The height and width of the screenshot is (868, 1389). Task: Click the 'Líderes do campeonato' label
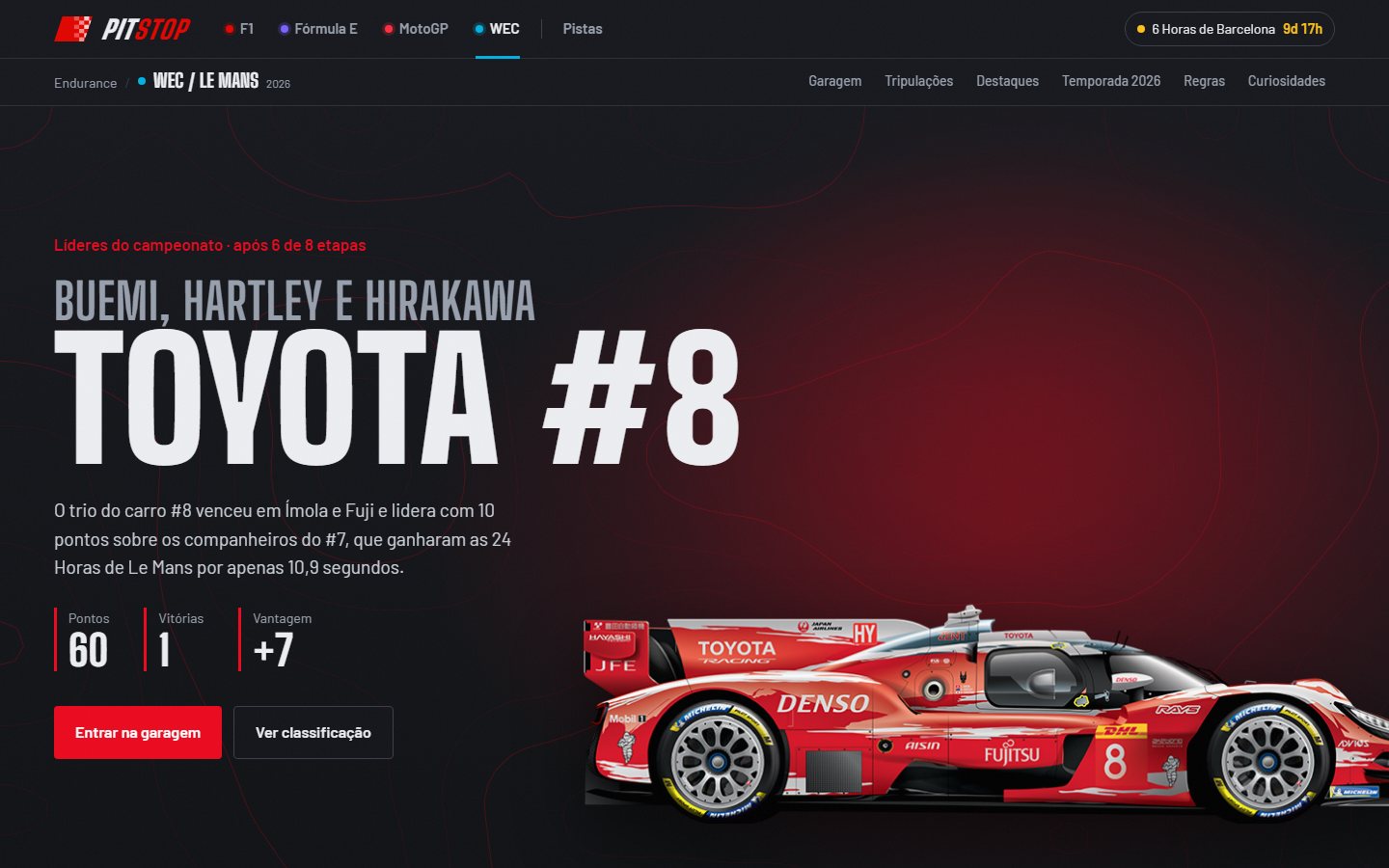tap(210, 245)
